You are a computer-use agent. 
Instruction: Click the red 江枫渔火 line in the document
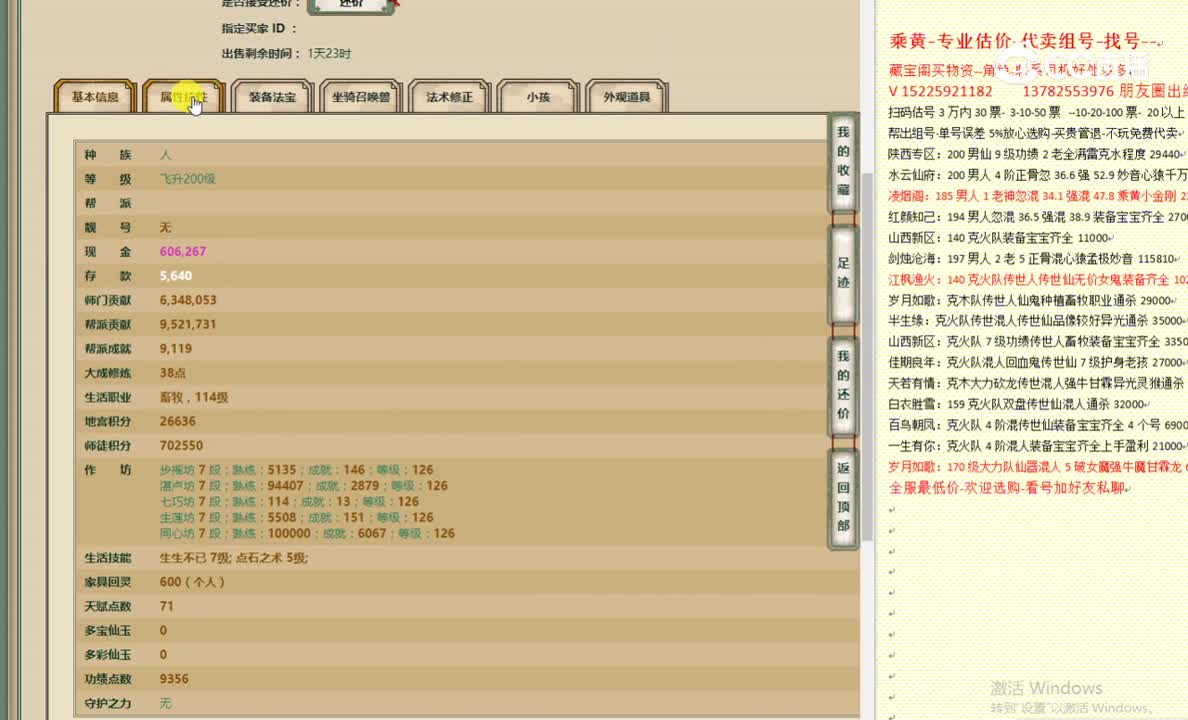tap(1037, 280)
